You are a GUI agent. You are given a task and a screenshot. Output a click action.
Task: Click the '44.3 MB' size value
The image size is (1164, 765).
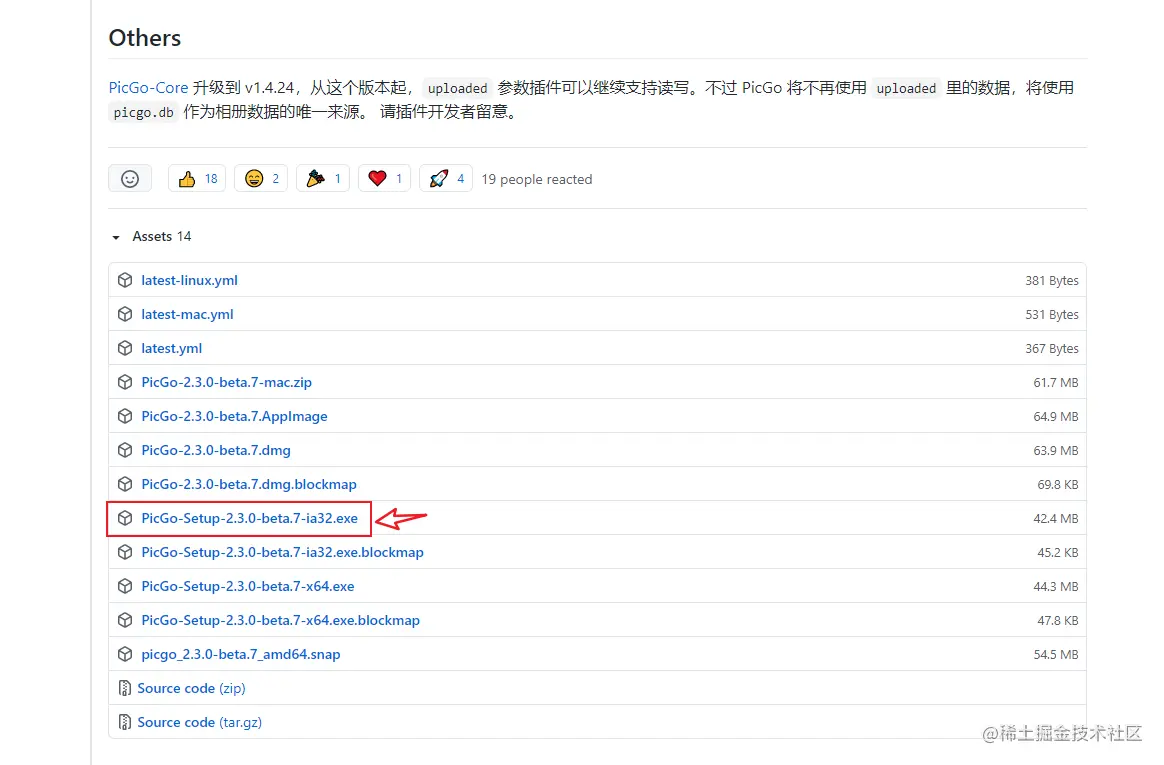1056,587
